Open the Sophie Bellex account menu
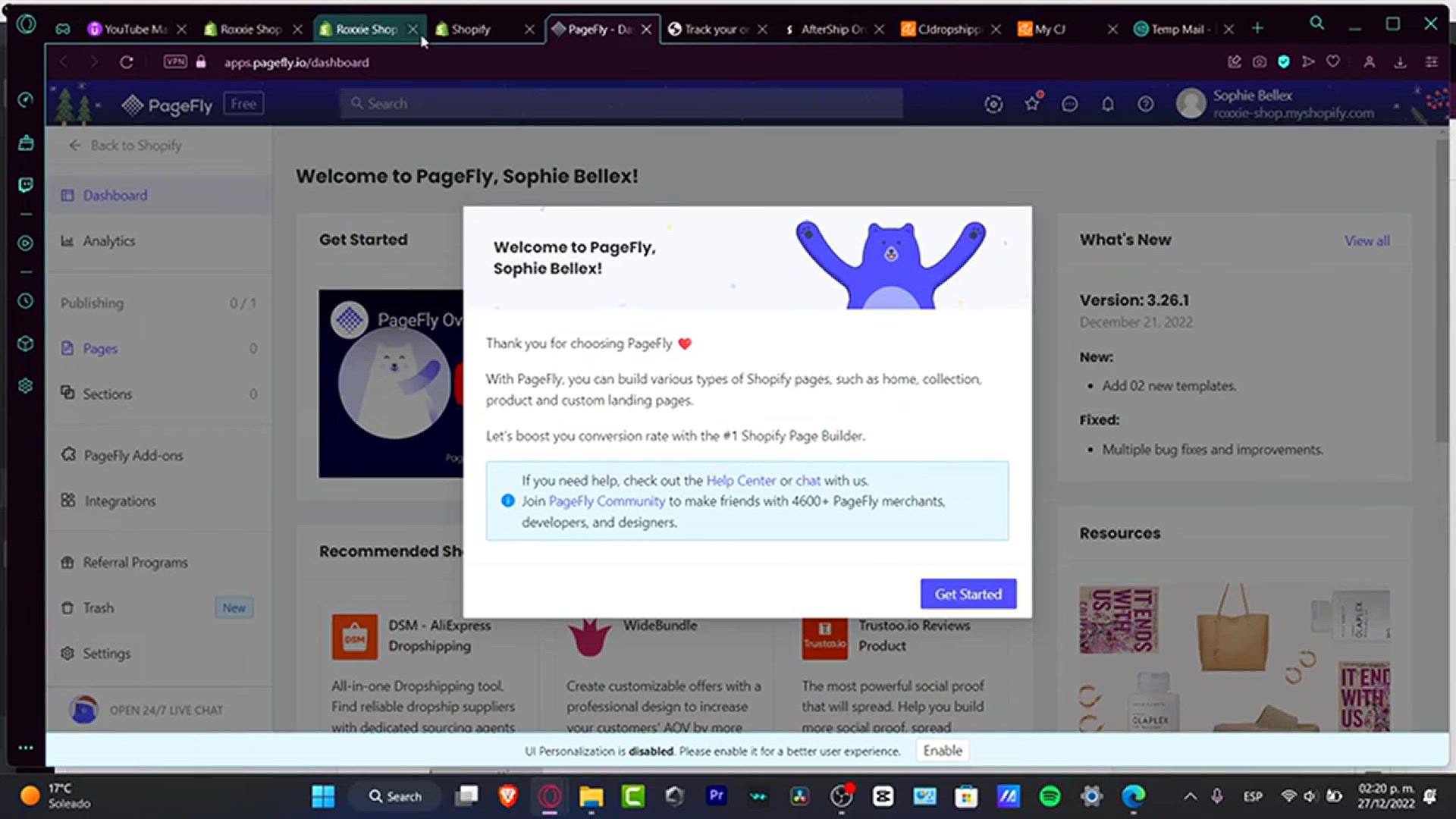This screenshot has width=1456, height=819. click(x=1288, y=104)
